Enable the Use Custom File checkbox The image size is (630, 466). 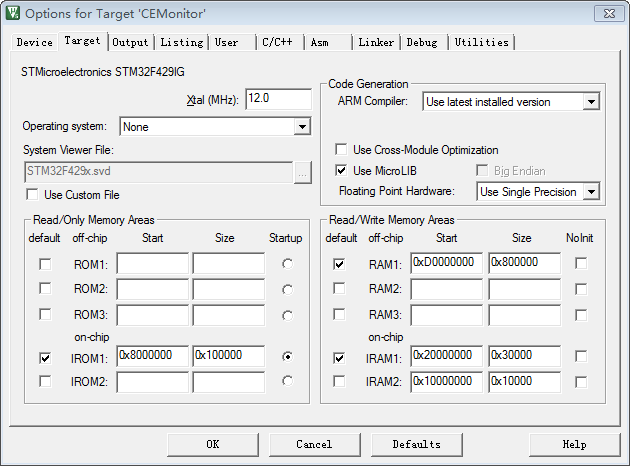[32, 195]
